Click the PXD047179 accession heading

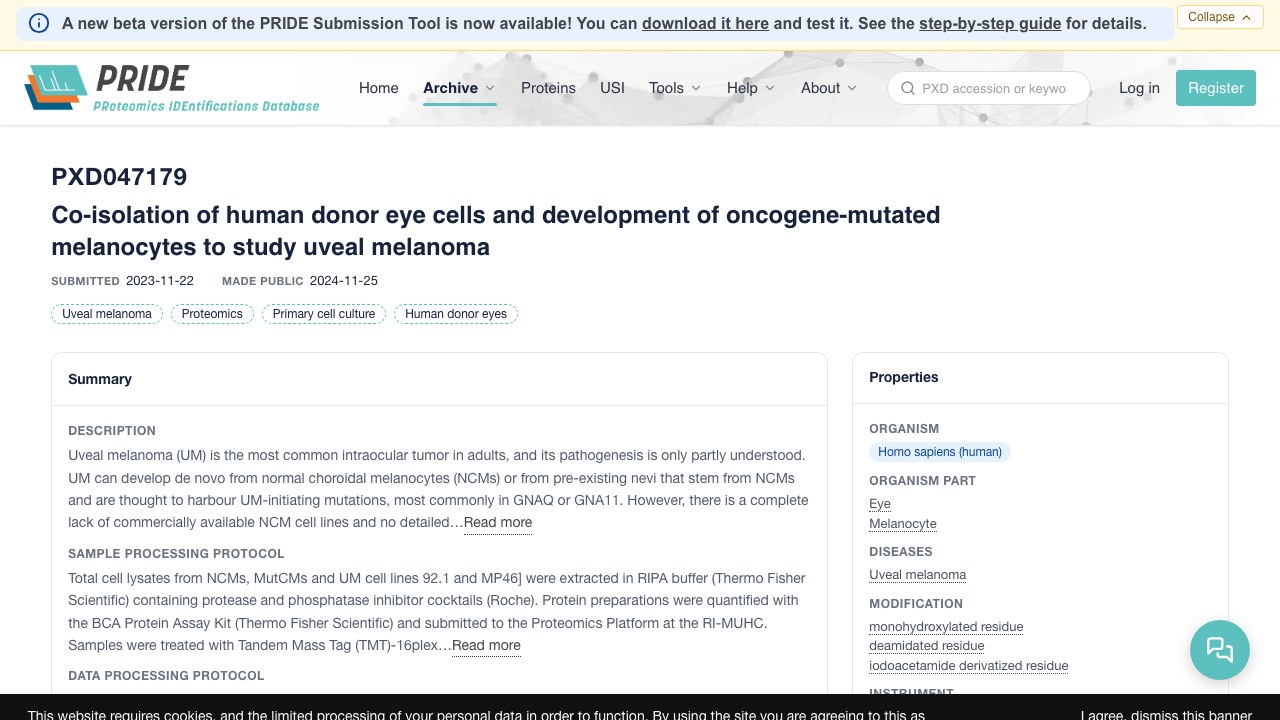point(119,177)
